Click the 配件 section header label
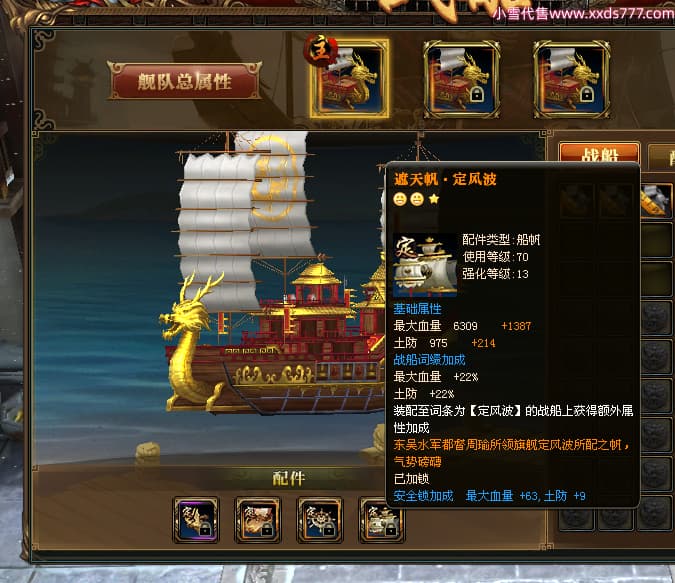The width and height of the screenshot is (675, 583). [288, 478]
